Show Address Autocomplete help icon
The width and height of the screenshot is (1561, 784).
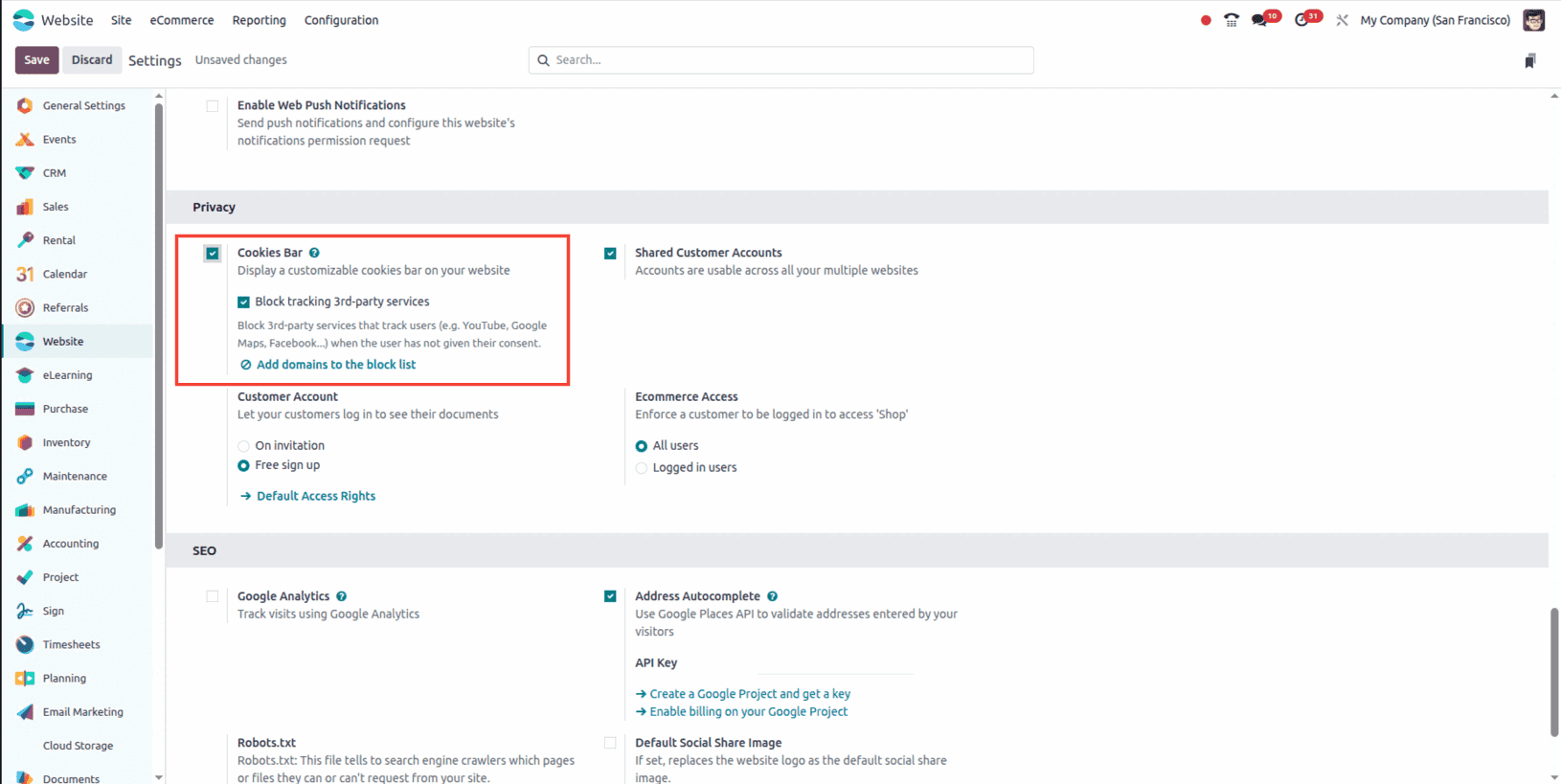pos(773,596)
